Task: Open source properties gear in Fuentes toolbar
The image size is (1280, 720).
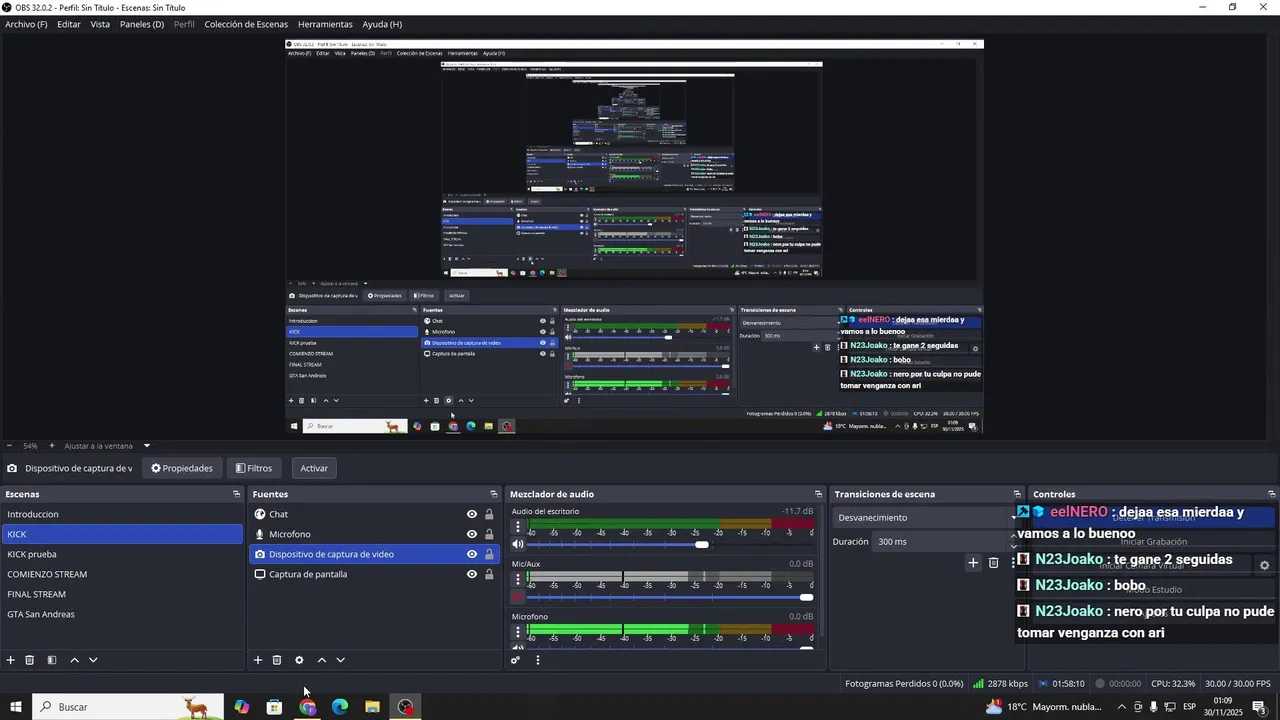Action: pos(299,660)
